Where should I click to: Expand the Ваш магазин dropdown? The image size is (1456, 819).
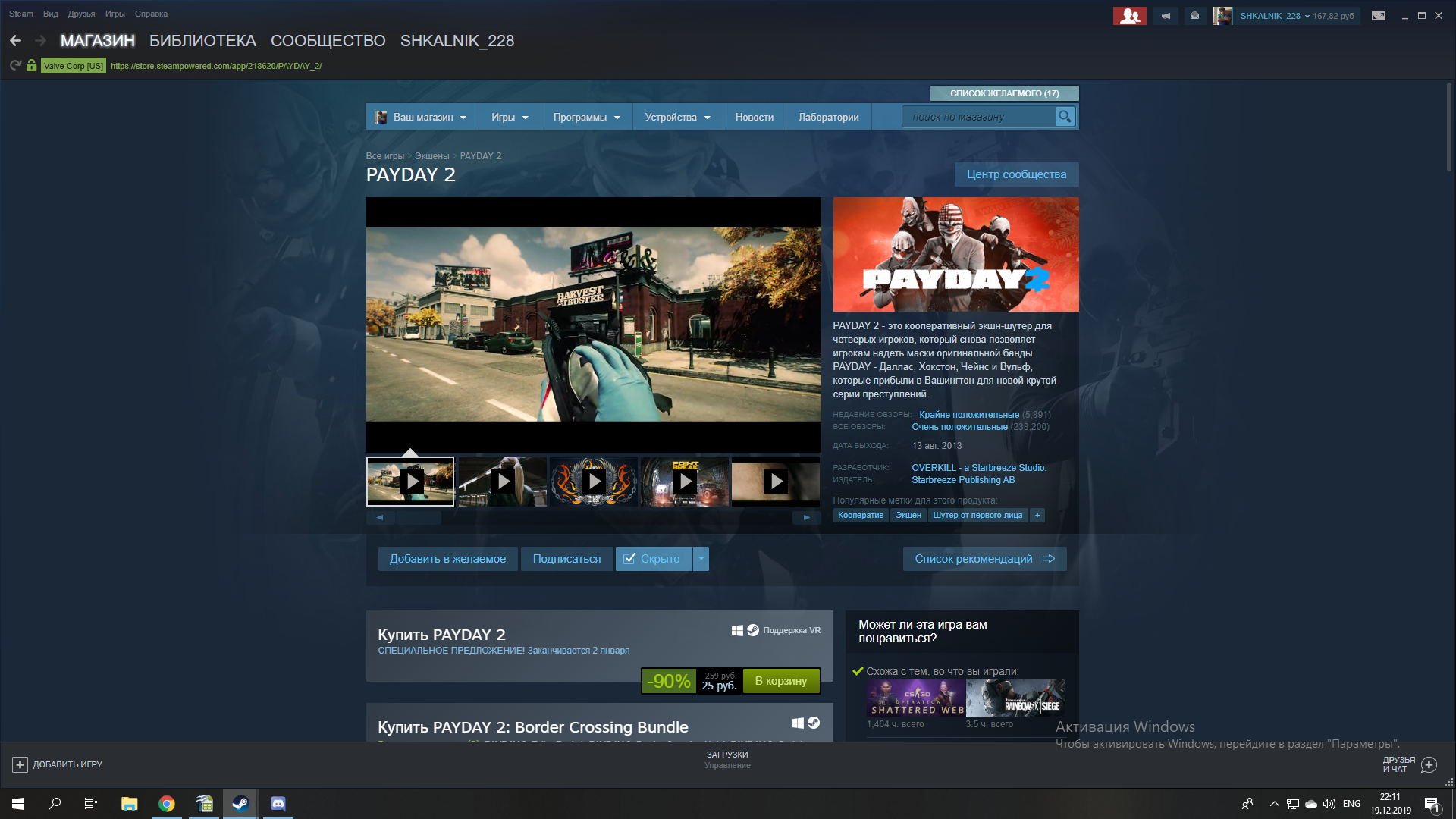click(422, 117)
